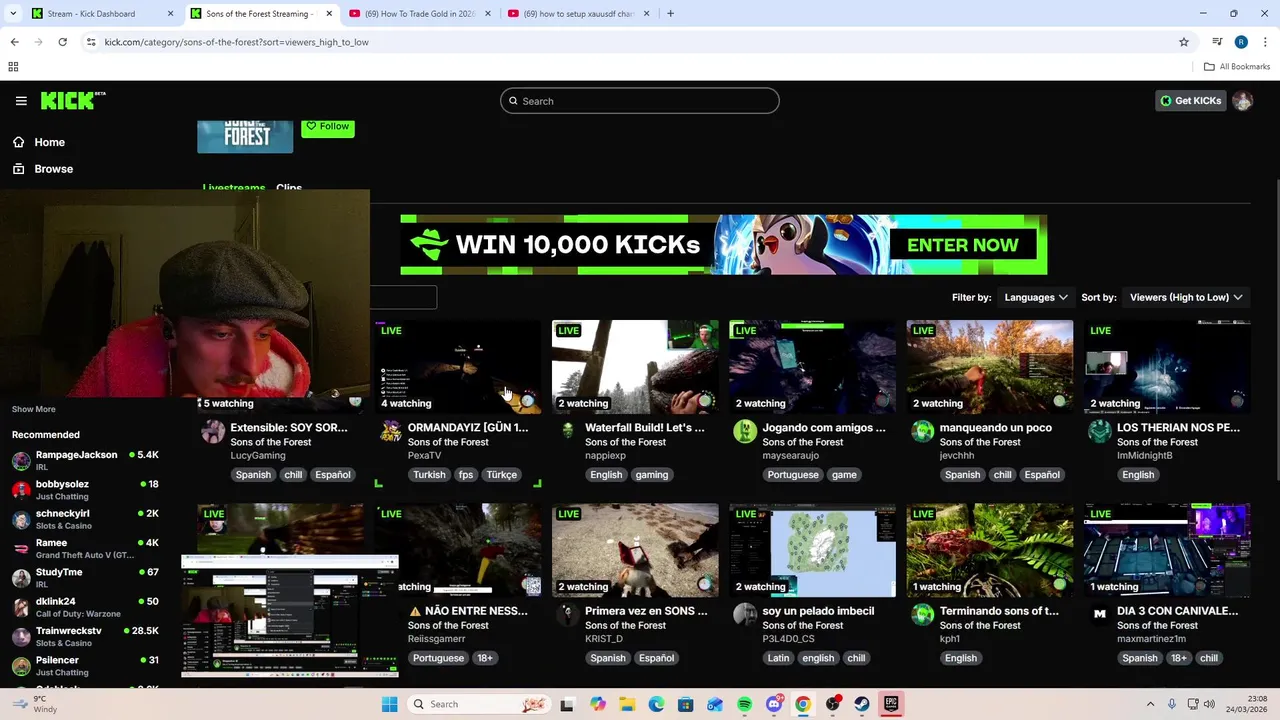Click the Kick search field
The image size is (1280, 720).
click(640, 101)
